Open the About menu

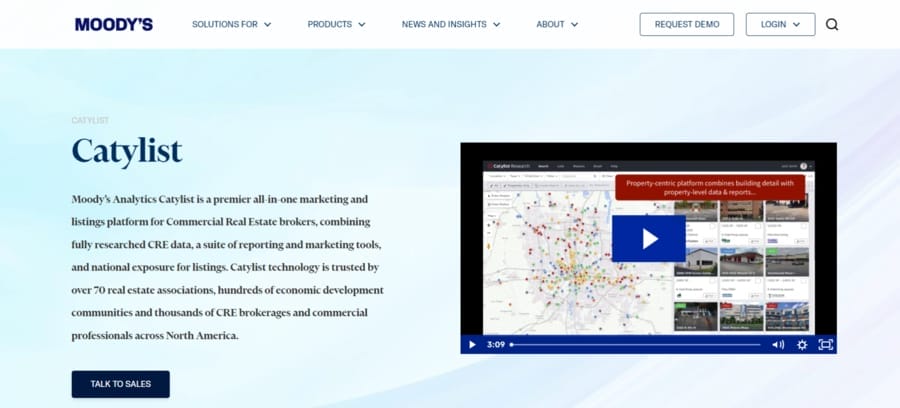click(x=557, y=24)
